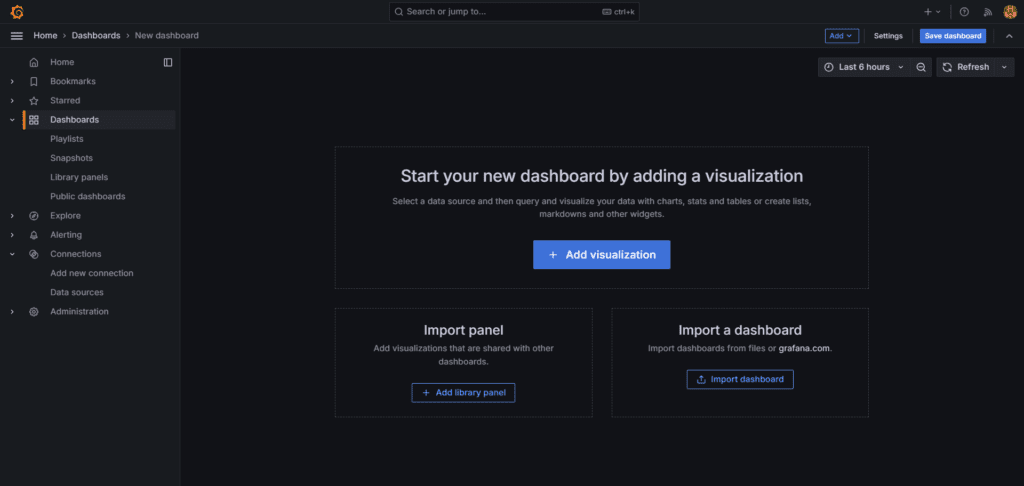Viewport: 1024px width, 486px height.
Task: Collapse the Connections section arrow
Action: coord(12,254)
